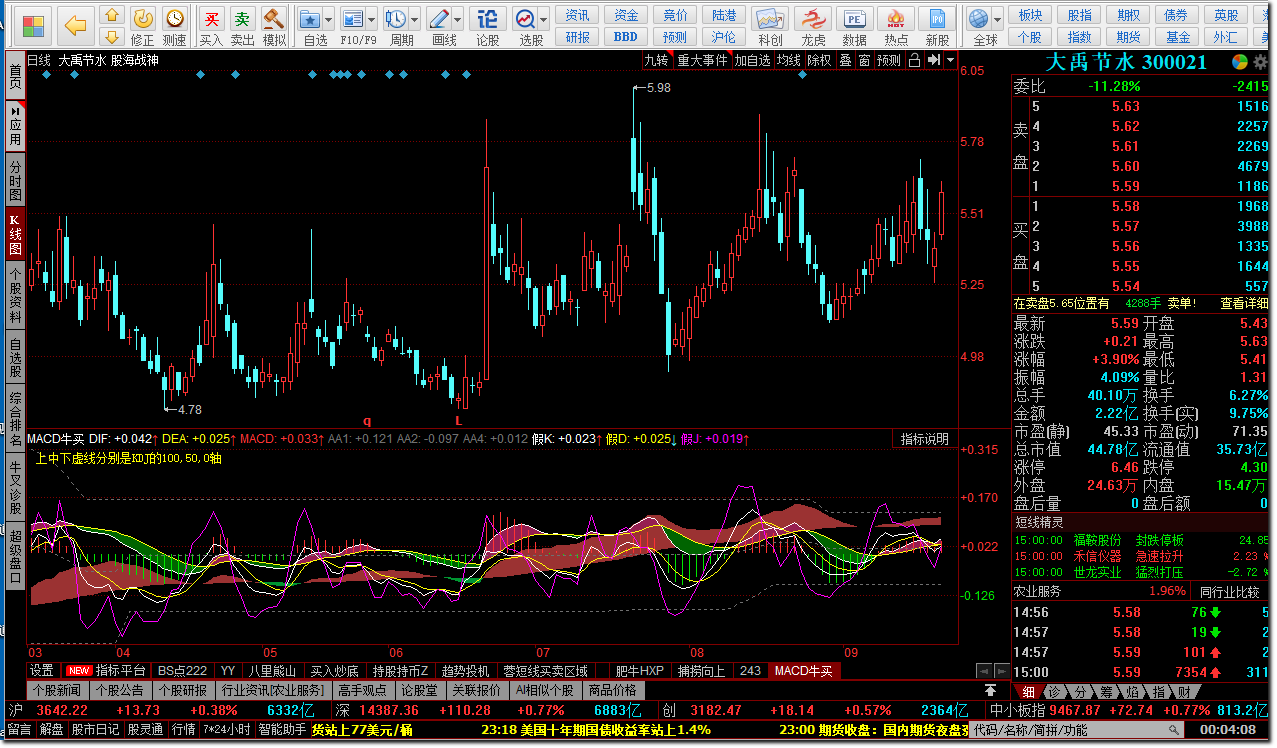The height and width of the screenshot is (748, 1277).
Task: Click the settings gear beside stock name
Action: pyautogui.click(x=1259, y=62)
